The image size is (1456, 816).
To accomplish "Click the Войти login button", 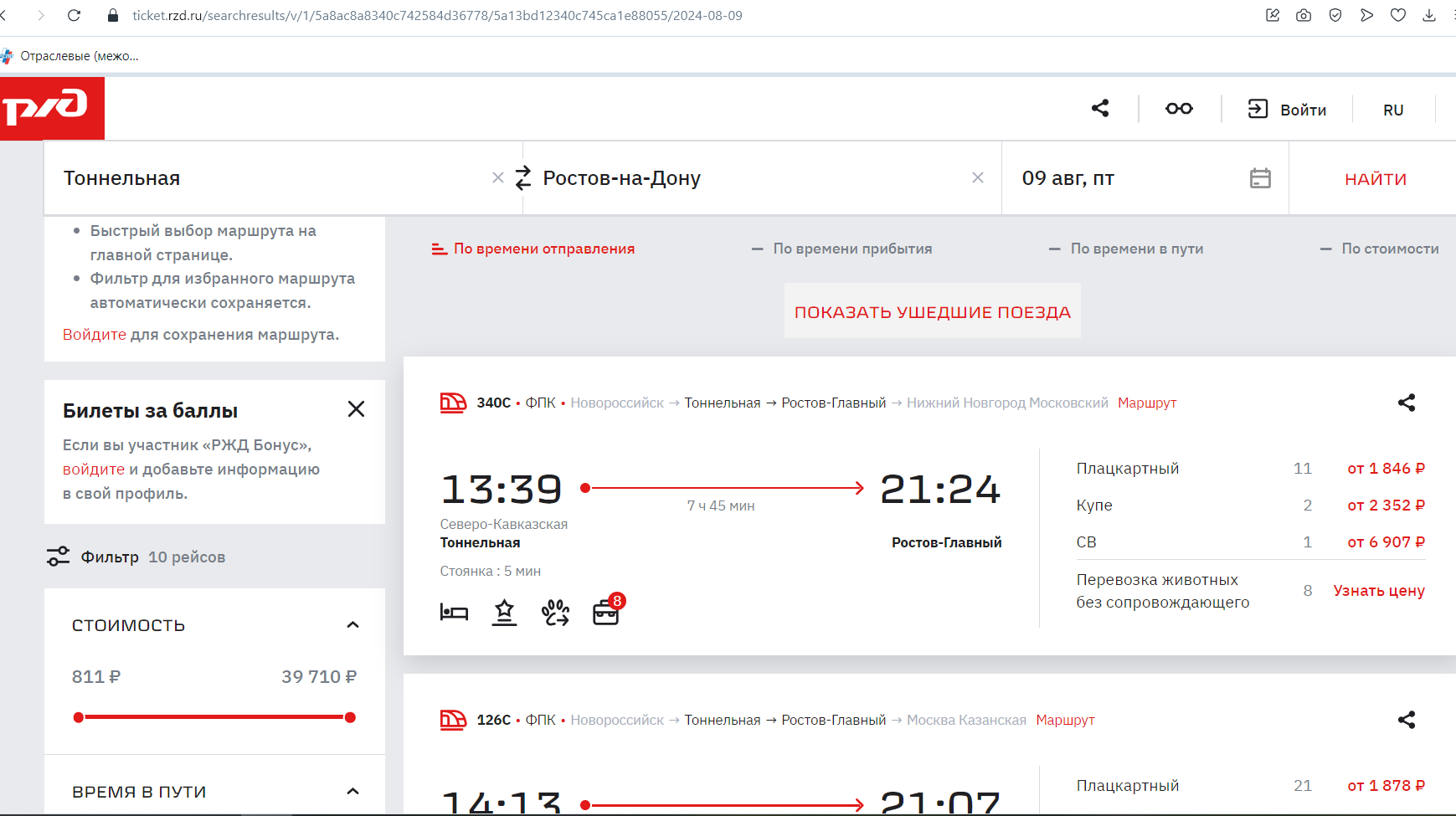I will [1287, 109].
